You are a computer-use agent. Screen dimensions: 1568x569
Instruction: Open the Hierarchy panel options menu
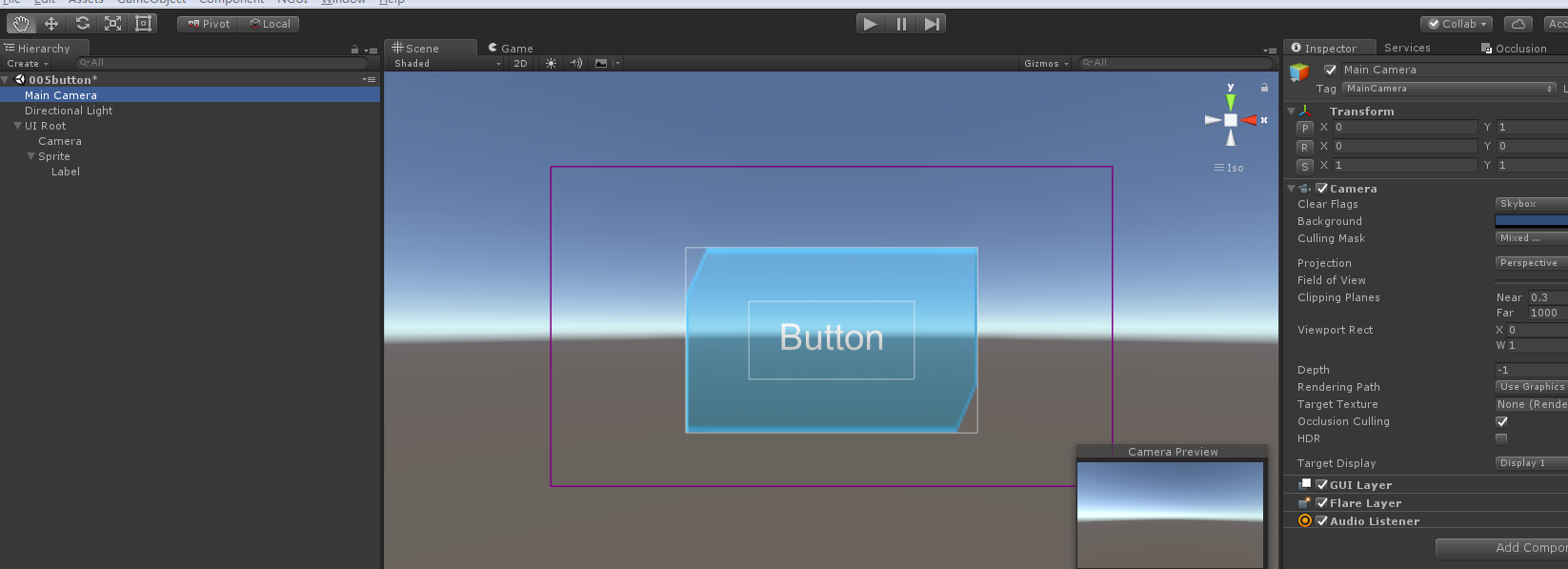[371, 50]
